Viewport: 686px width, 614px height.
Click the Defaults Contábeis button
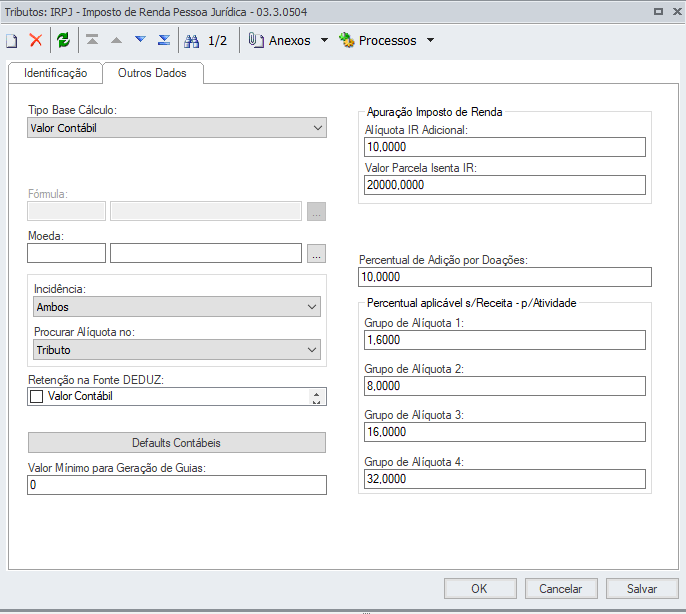point(177,442)
